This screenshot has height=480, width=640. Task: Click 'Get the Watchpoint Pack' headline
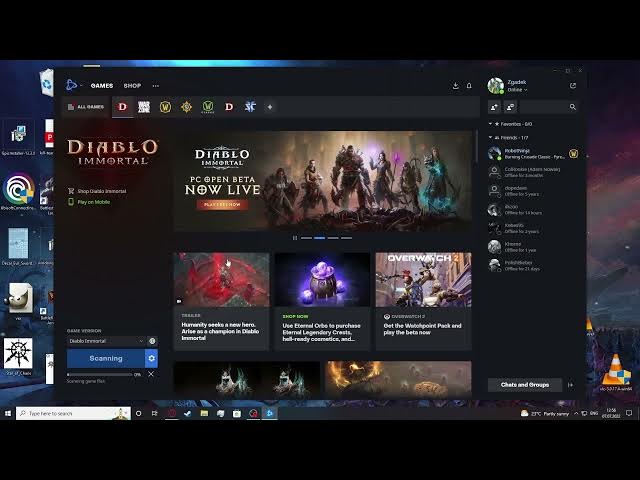[422, 329]
